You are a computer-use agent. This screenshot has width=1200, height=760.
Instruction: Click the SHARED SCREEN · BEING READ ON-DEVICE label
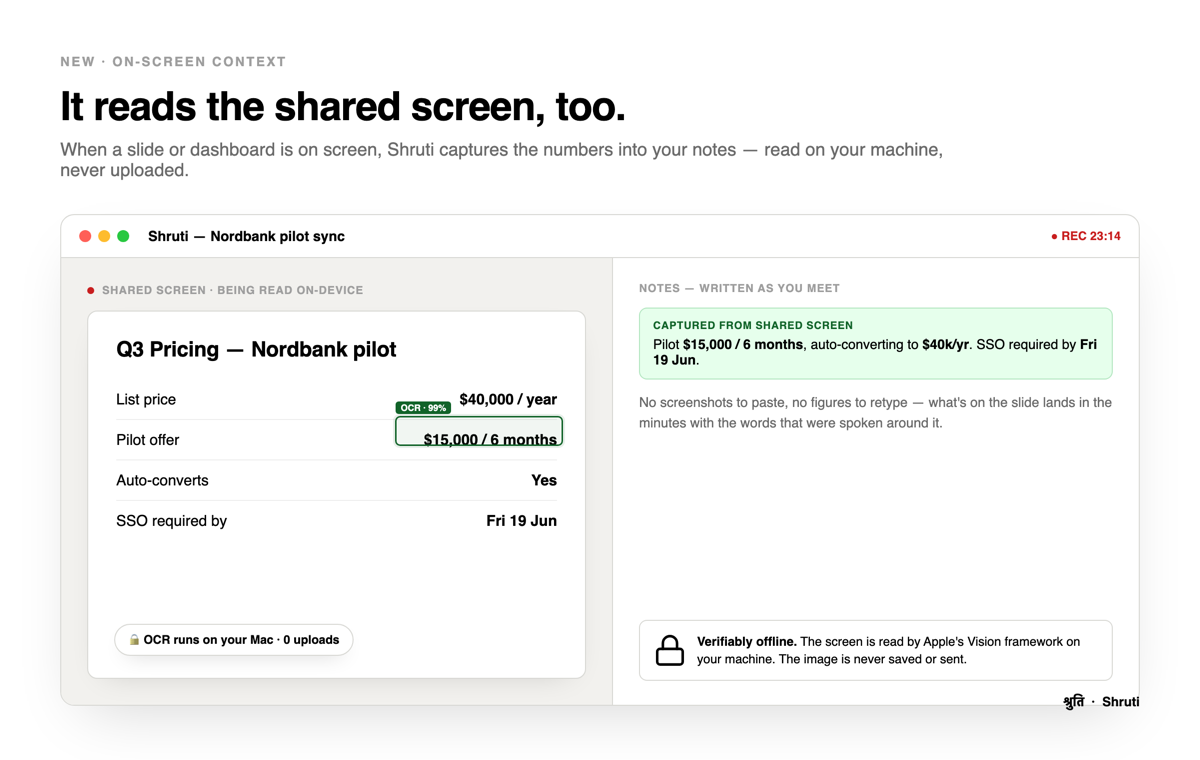click(x=232, y=290)
